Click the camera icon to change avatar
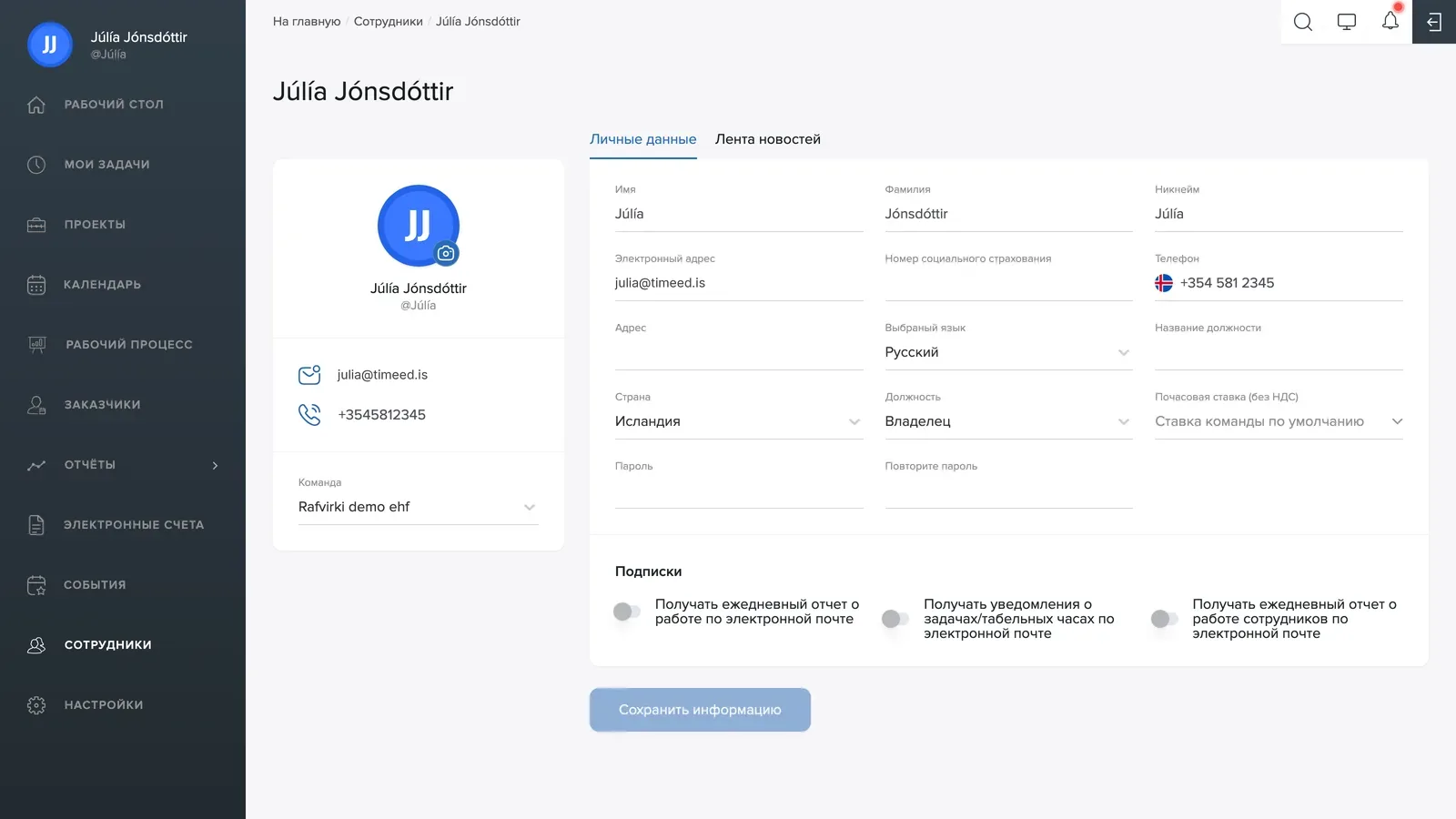The width and height of the screenshot is (1456, 819). [446, 254]
